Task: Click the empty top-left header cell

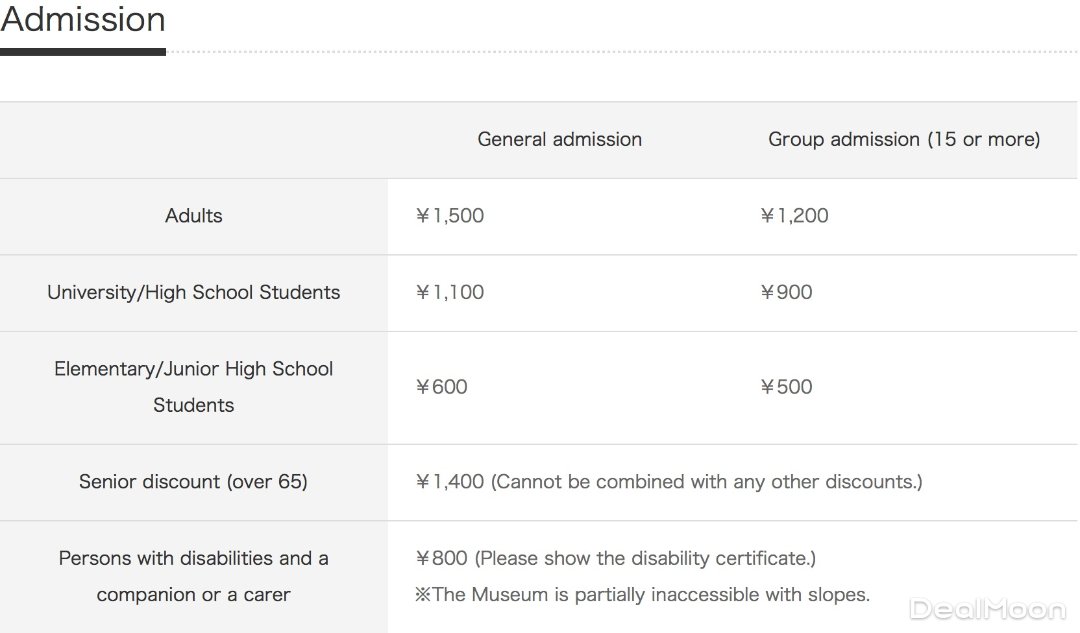Action: pyautogui.click(x=193, y=139)
